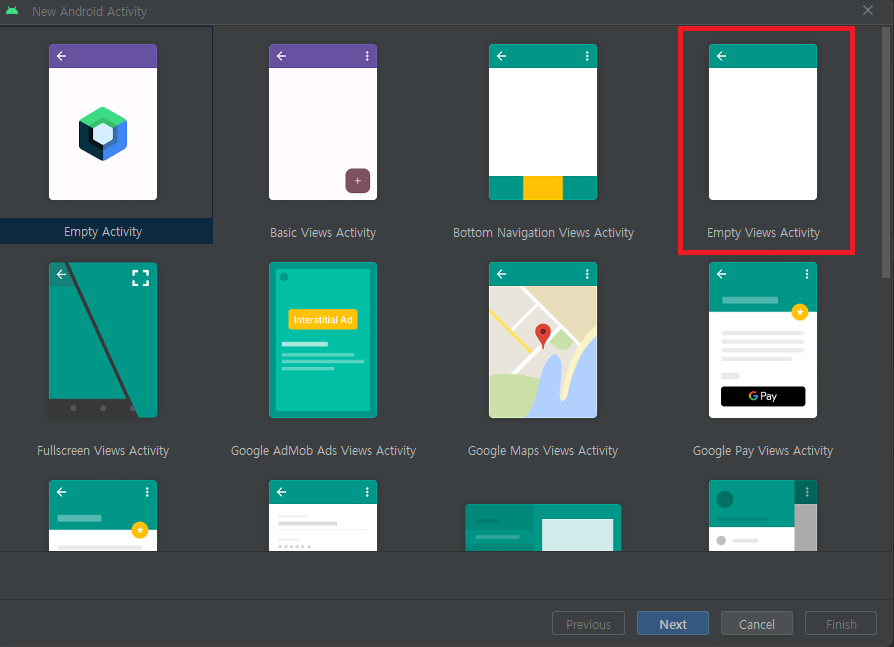Click the Bottom Navigation Views Activity label
This screenshot has height=647, width=894.
coord(543,233)
